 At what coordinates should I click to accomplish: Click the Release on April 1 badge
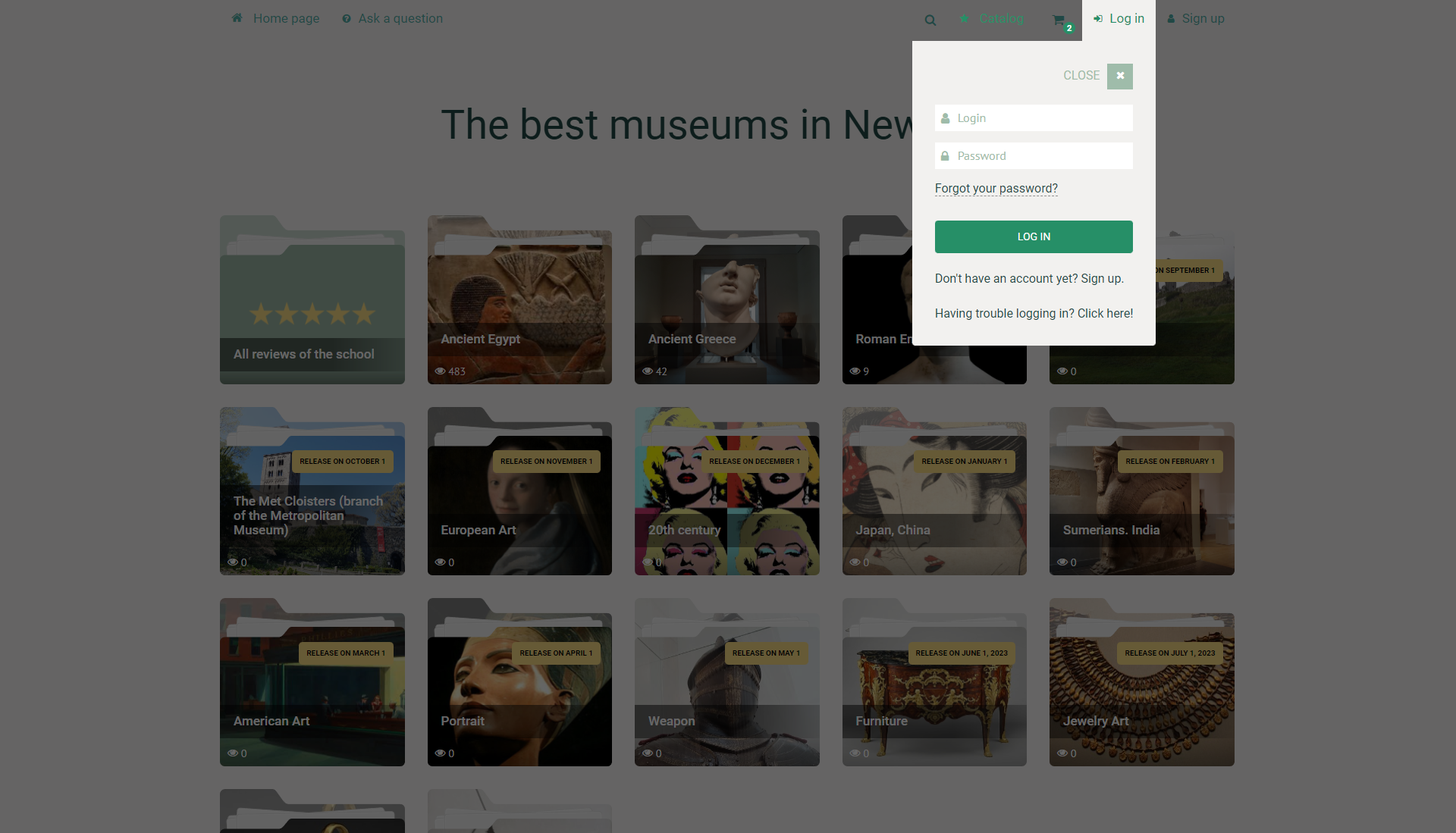[557, 653]
